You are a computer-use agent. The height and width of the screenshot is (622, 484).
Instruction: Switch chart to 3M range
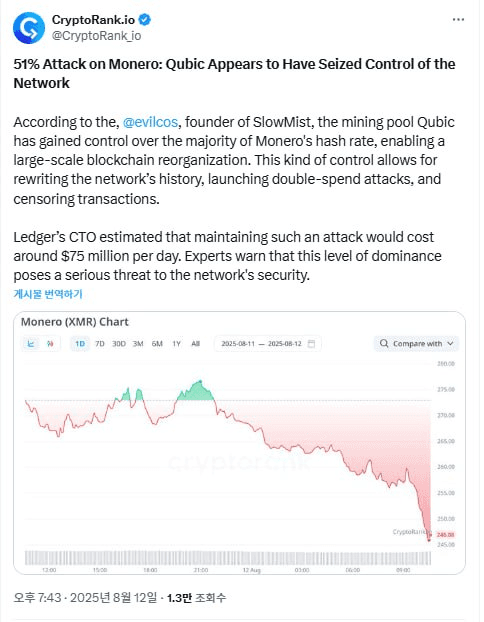138,344
